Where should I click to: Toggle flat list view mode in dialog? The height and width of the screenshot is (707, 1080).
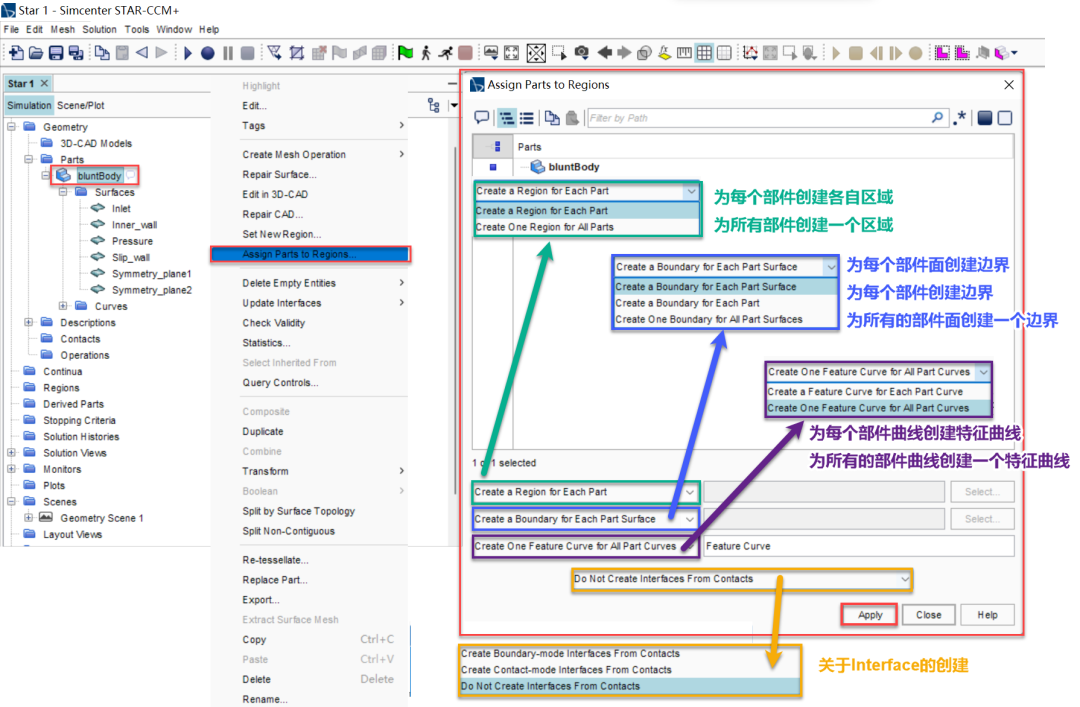tap(527, 118)
